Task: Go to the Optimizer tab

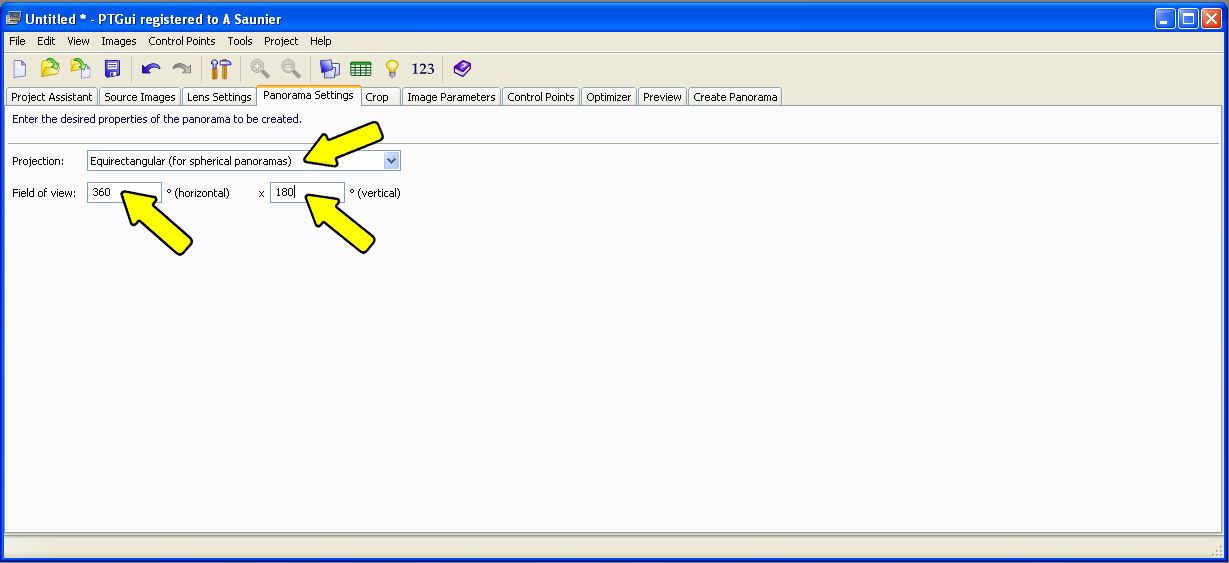Action: coord(608,97)
